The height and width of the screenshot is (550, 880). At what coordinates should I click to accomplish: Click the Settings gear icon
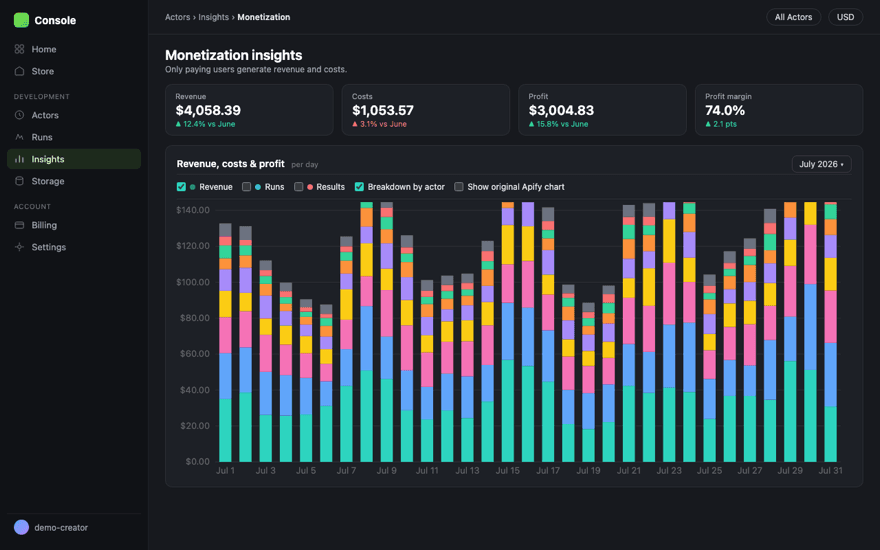19,247
